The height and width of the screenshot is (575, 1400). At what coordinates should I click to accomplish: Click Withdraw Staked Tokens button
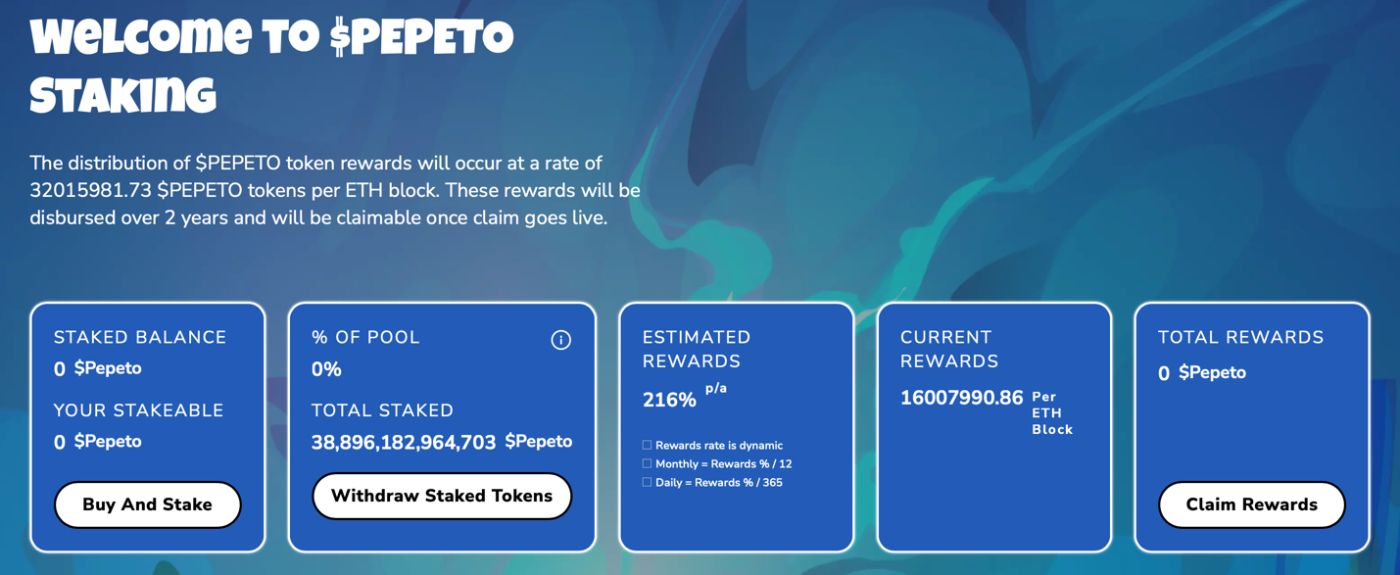[442, 496]
